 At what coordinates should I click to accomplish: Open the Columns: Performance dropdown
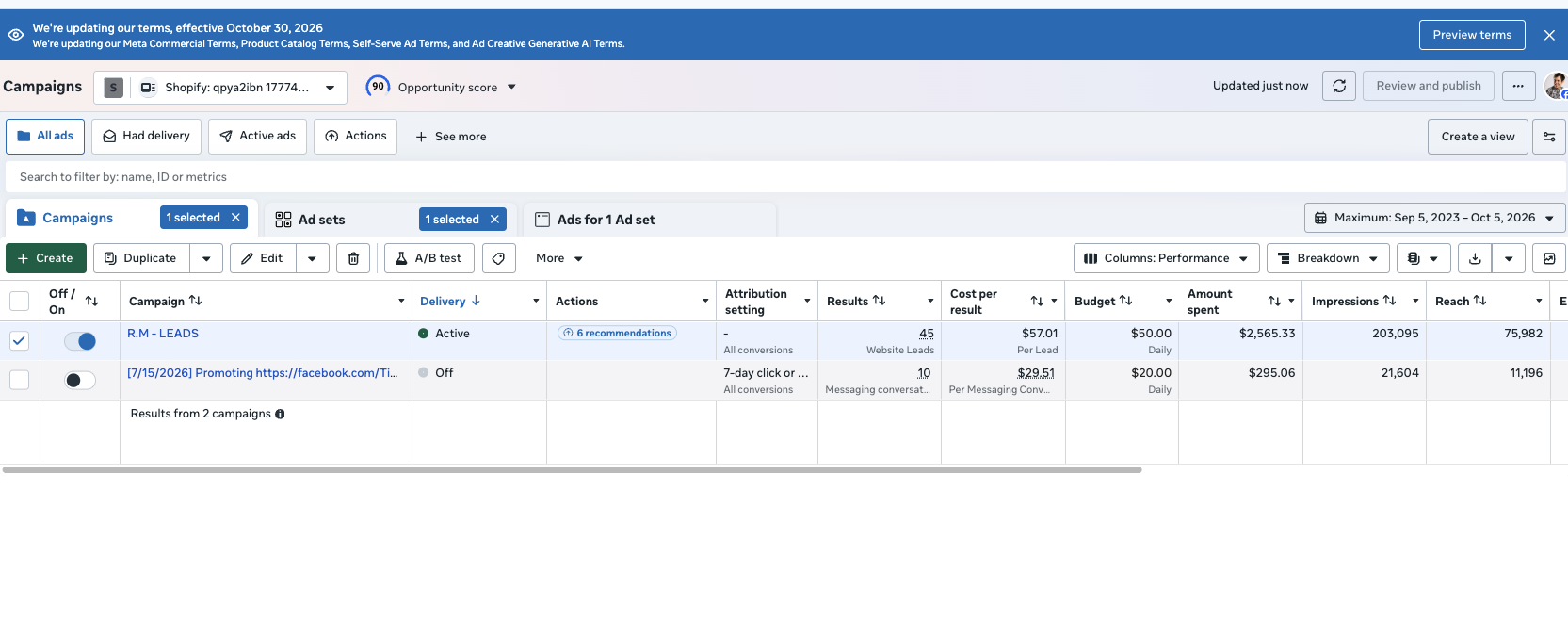[x=1166, y=258]
